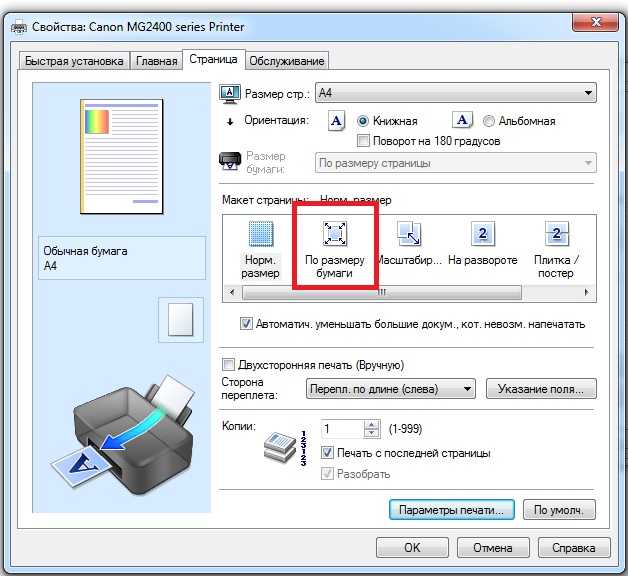Open the По размеру страницы dropdown

point(456,163)
